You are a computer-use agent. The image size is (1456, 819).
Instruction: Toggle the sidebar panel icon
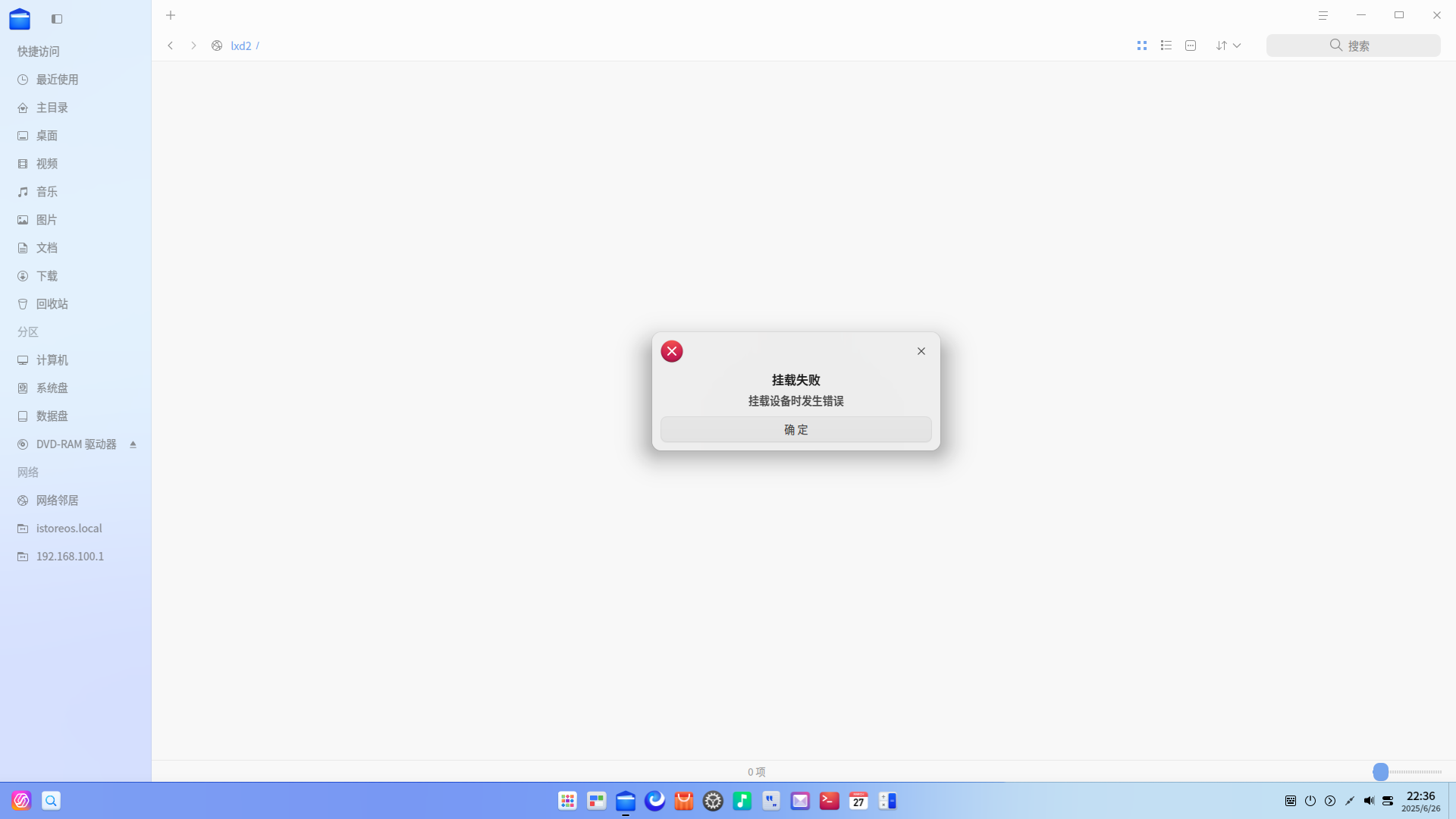[x=57, y=19]
